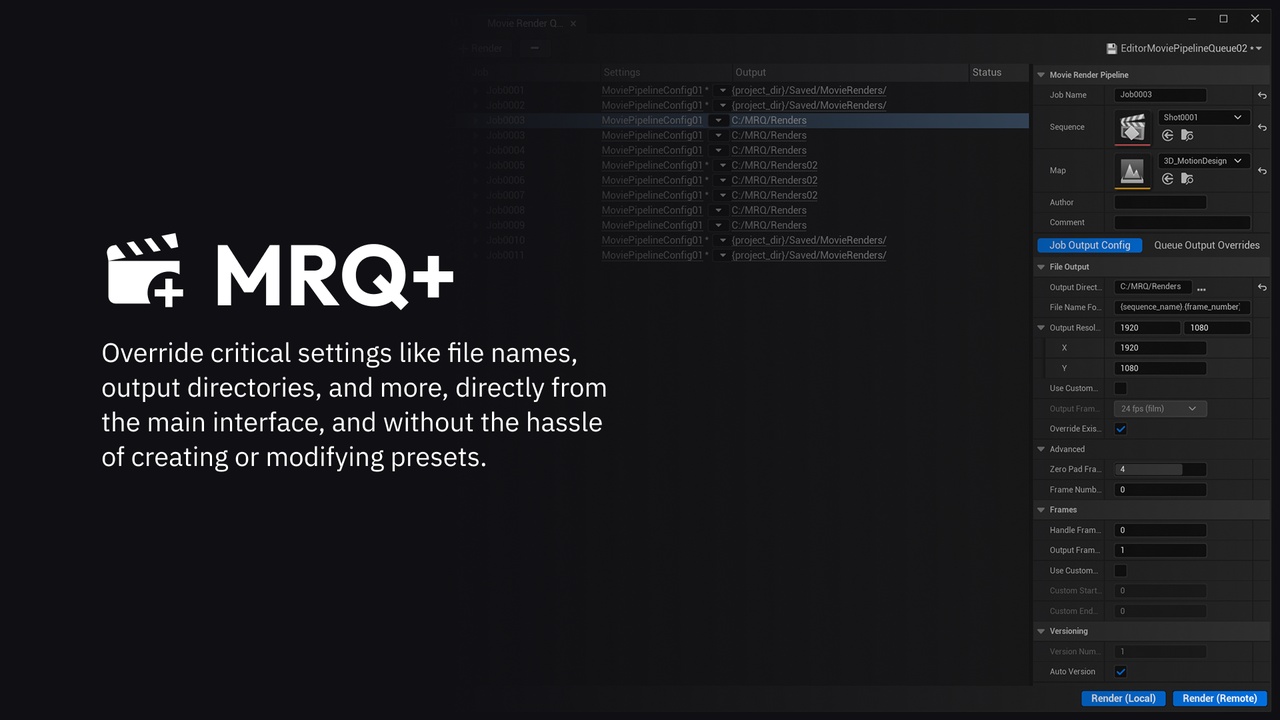The height and width of the screenshot is (720, 1280).
Task: Uncheck the Auto Version checkbox
Action: coord(1120,672)
